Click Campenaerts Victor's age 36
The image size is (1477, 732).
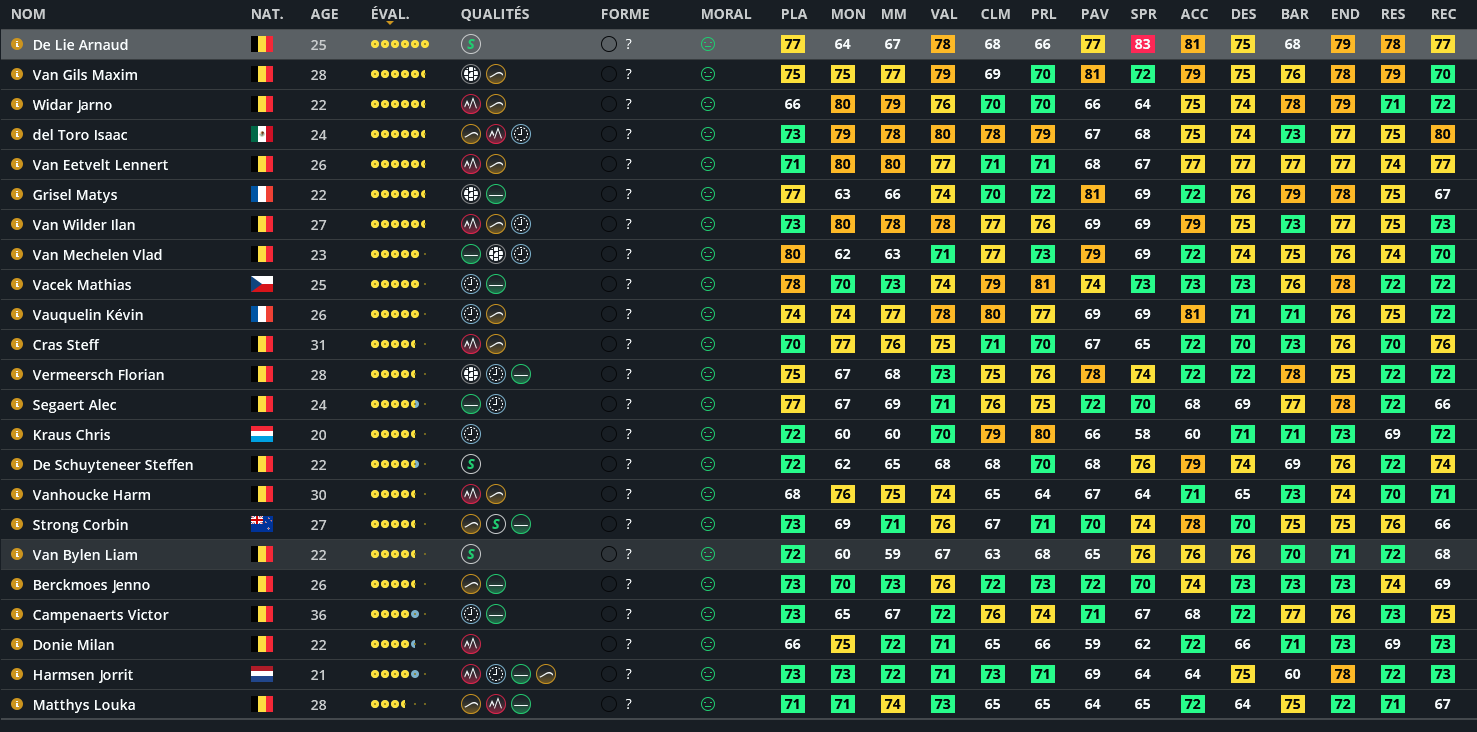318,614
